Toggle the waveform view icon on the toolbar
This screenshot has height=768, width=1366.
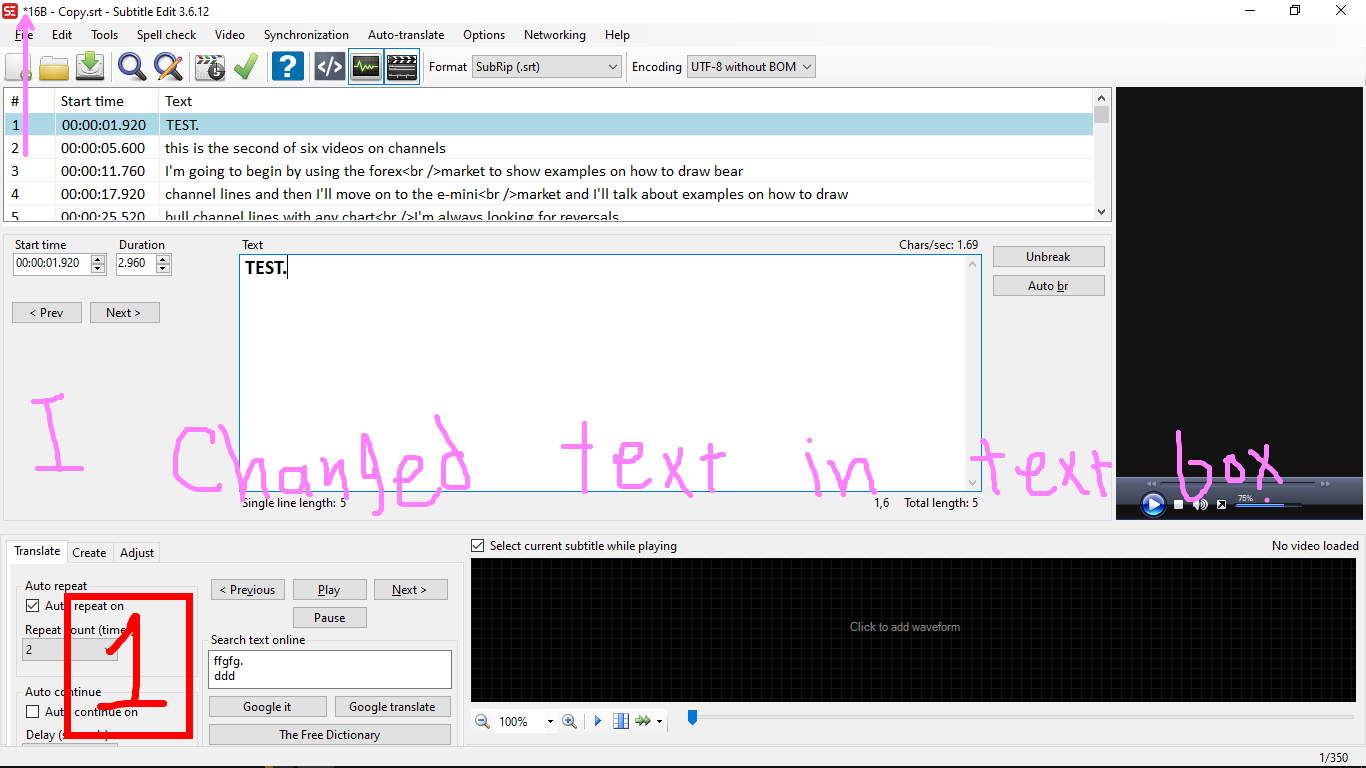(x=365, y=66)
